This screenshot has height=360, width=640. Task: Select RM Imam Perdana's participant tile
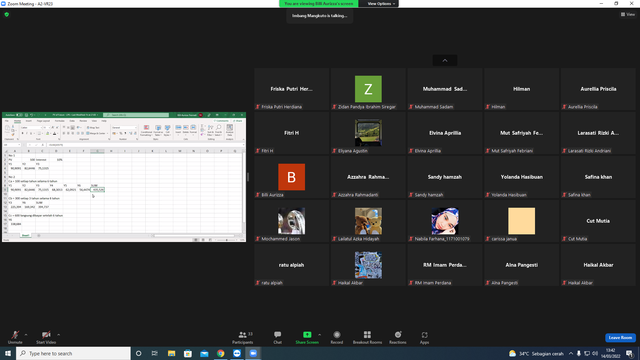pos(445,265)
